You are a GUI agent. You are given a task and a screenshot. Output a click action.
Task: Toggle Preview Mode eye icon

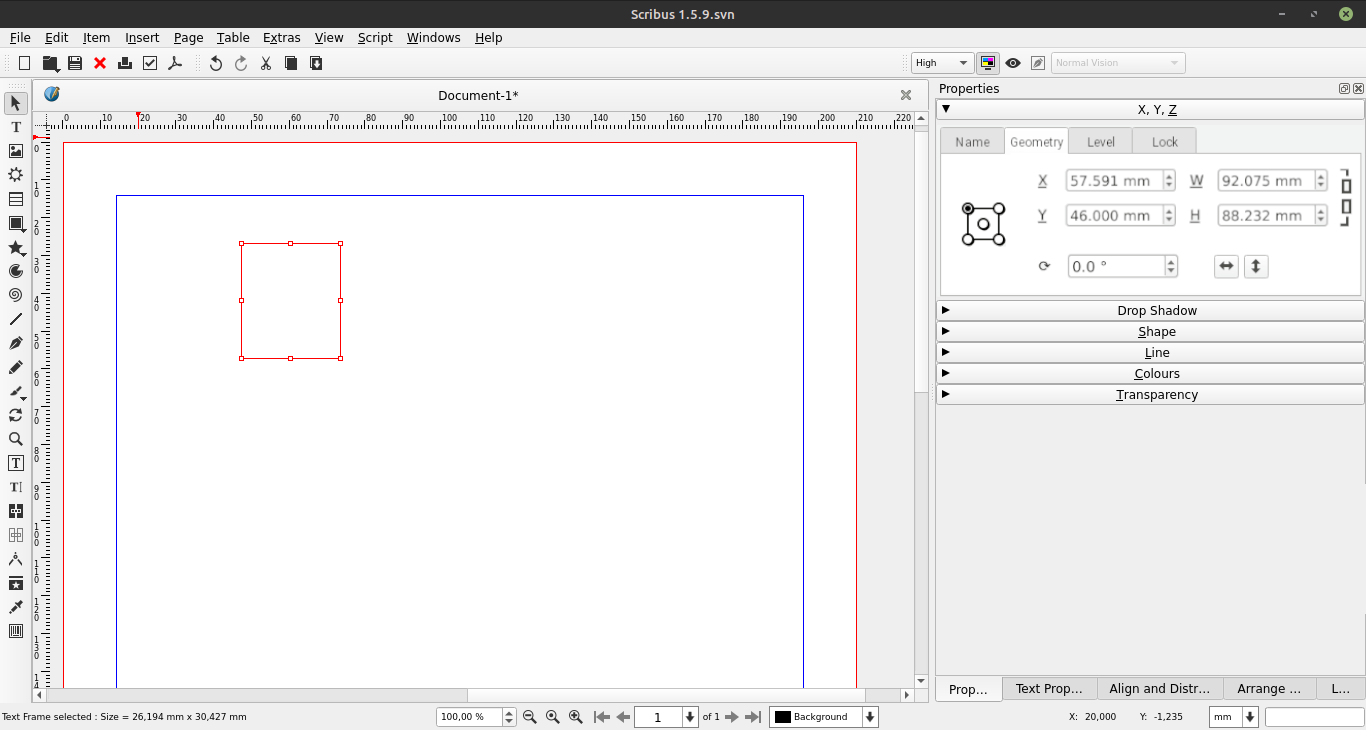pos(1013,63)
